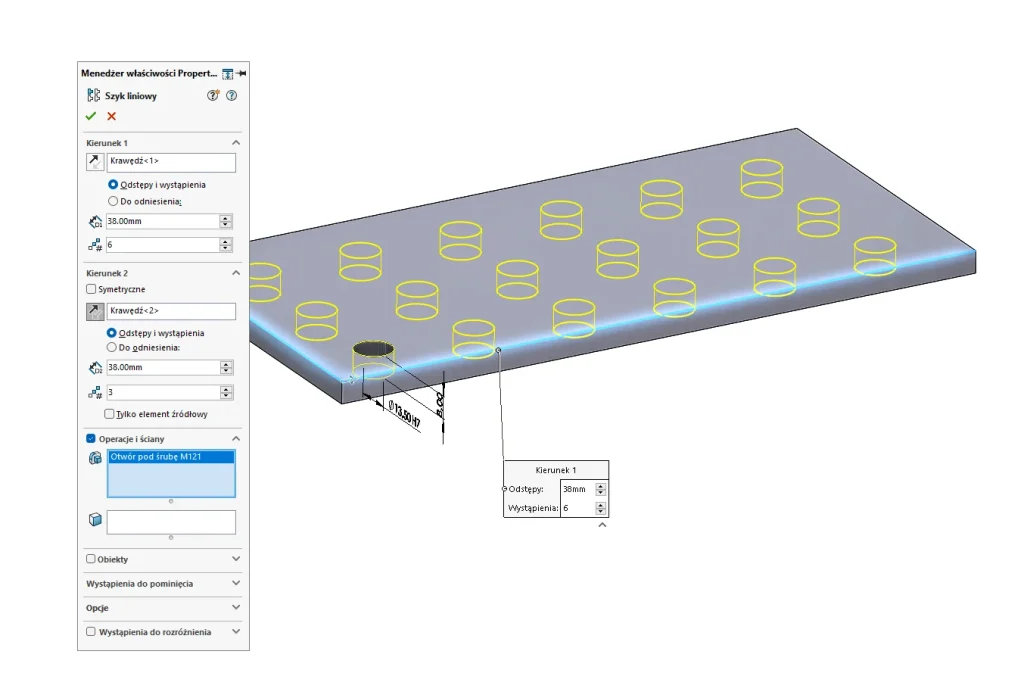Image resolution: width=1024 pixels, height=673 pixels.
Task: Click the Kierunek 1 spacing field 38.00mm
Action: pos(163,221)
